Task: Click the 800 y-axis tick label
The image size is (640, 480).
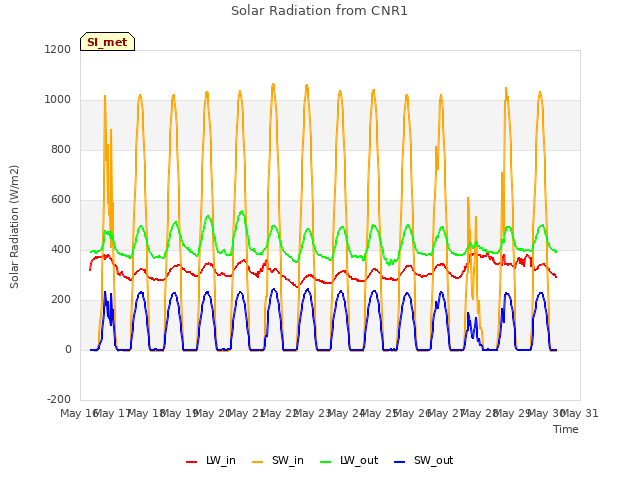Action: pyautogui.click(x=61, y=149)
